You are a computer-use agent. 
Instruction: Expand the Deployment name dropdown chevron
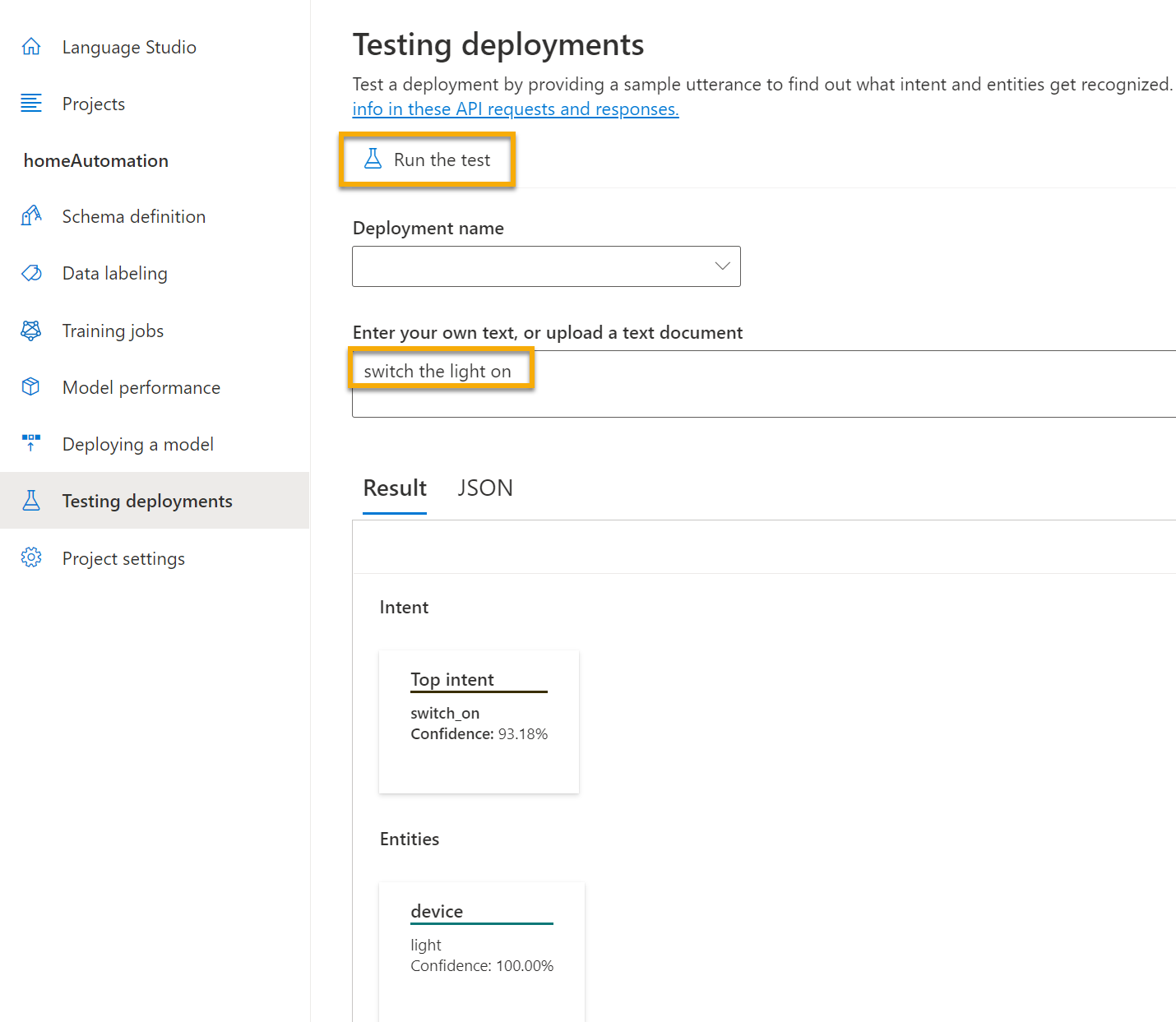722,266
